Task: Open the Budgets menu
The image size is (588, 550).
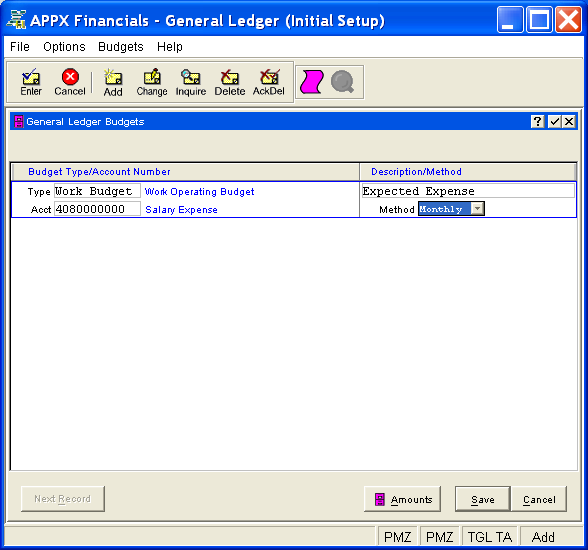Action: coord(121,47)
